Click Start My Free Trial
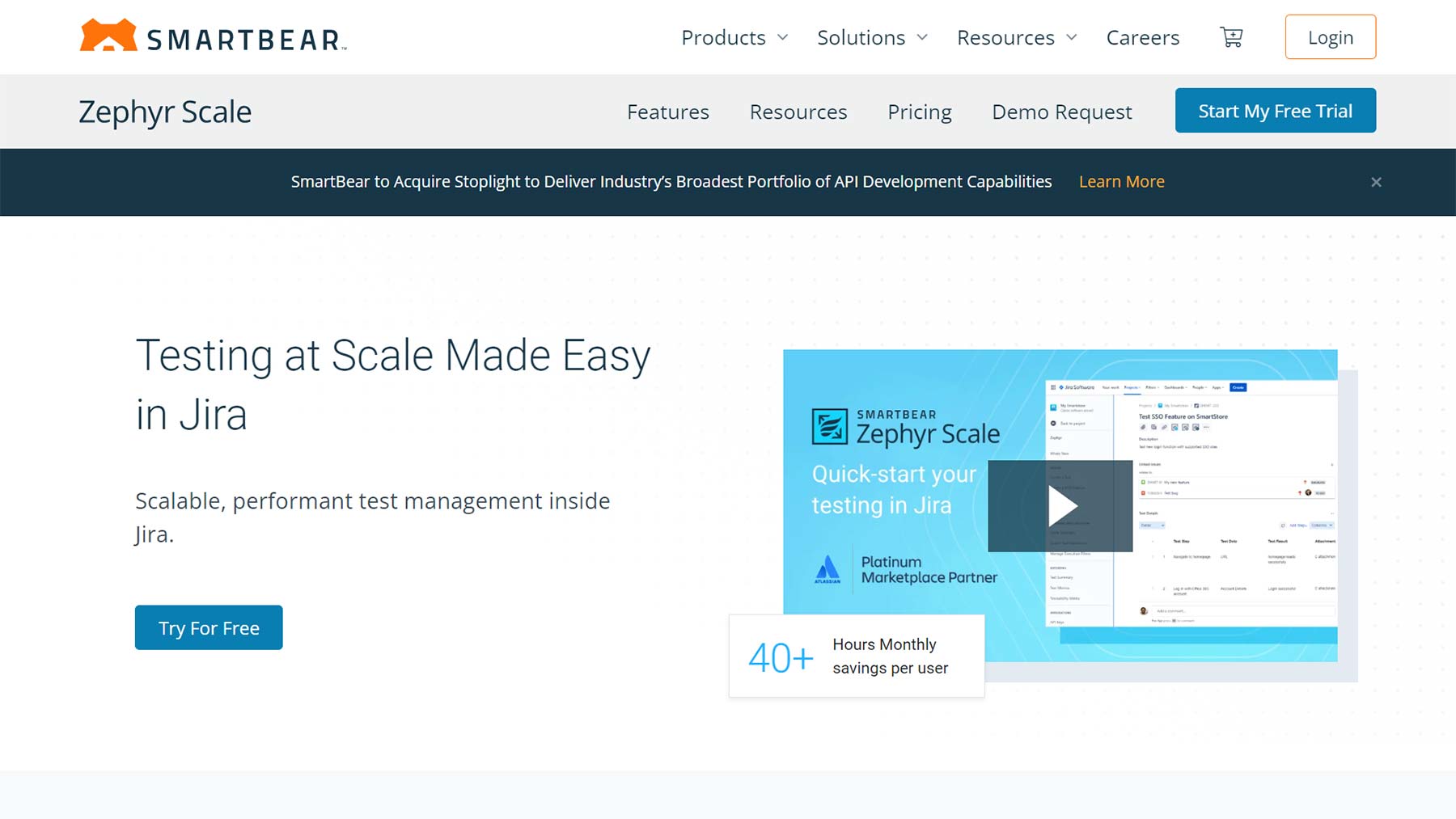The image size is (1456, 819). point(1276,111)
